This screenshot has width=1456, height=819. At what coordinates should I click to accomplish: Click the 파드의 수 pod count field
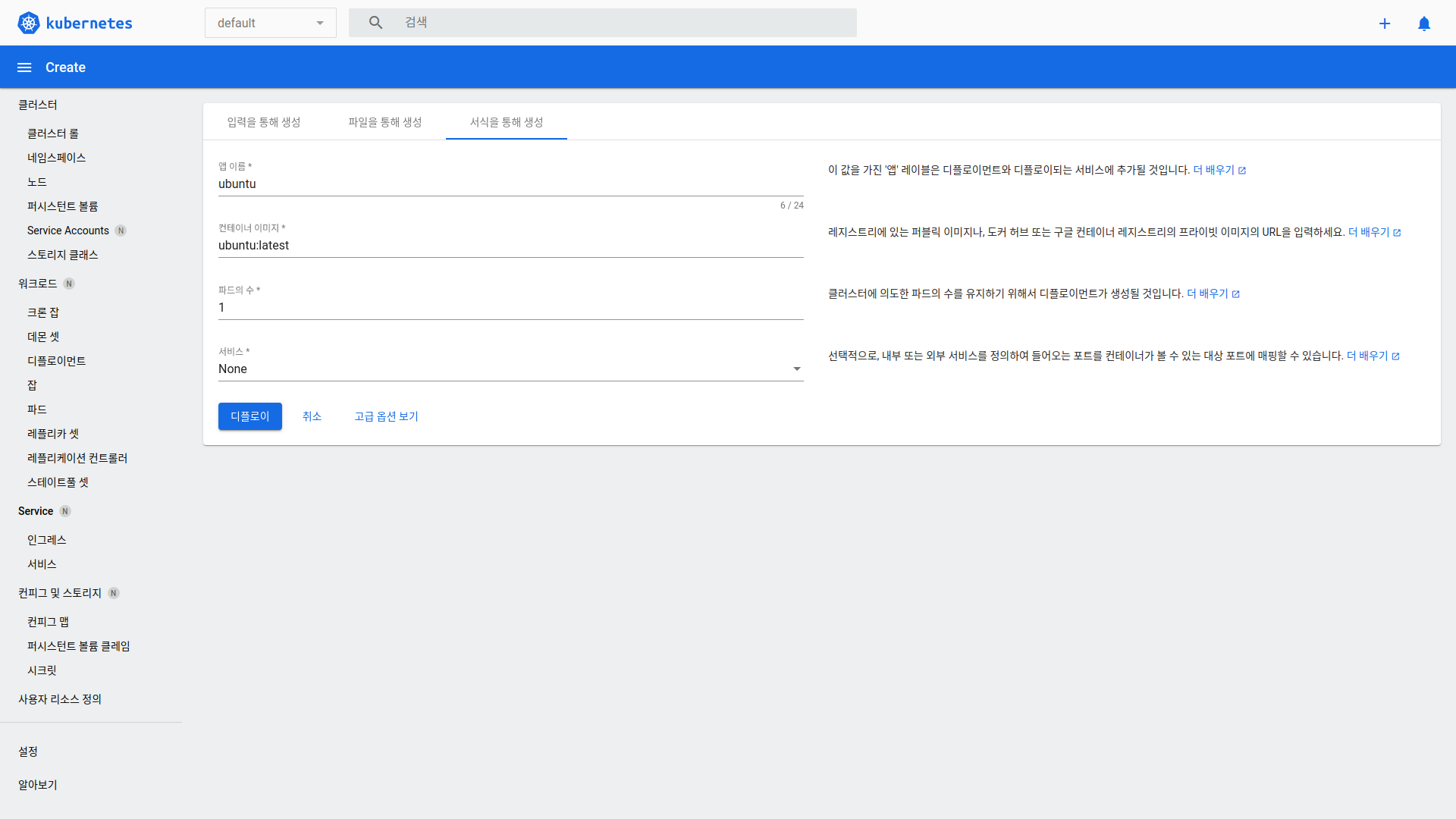510,308
